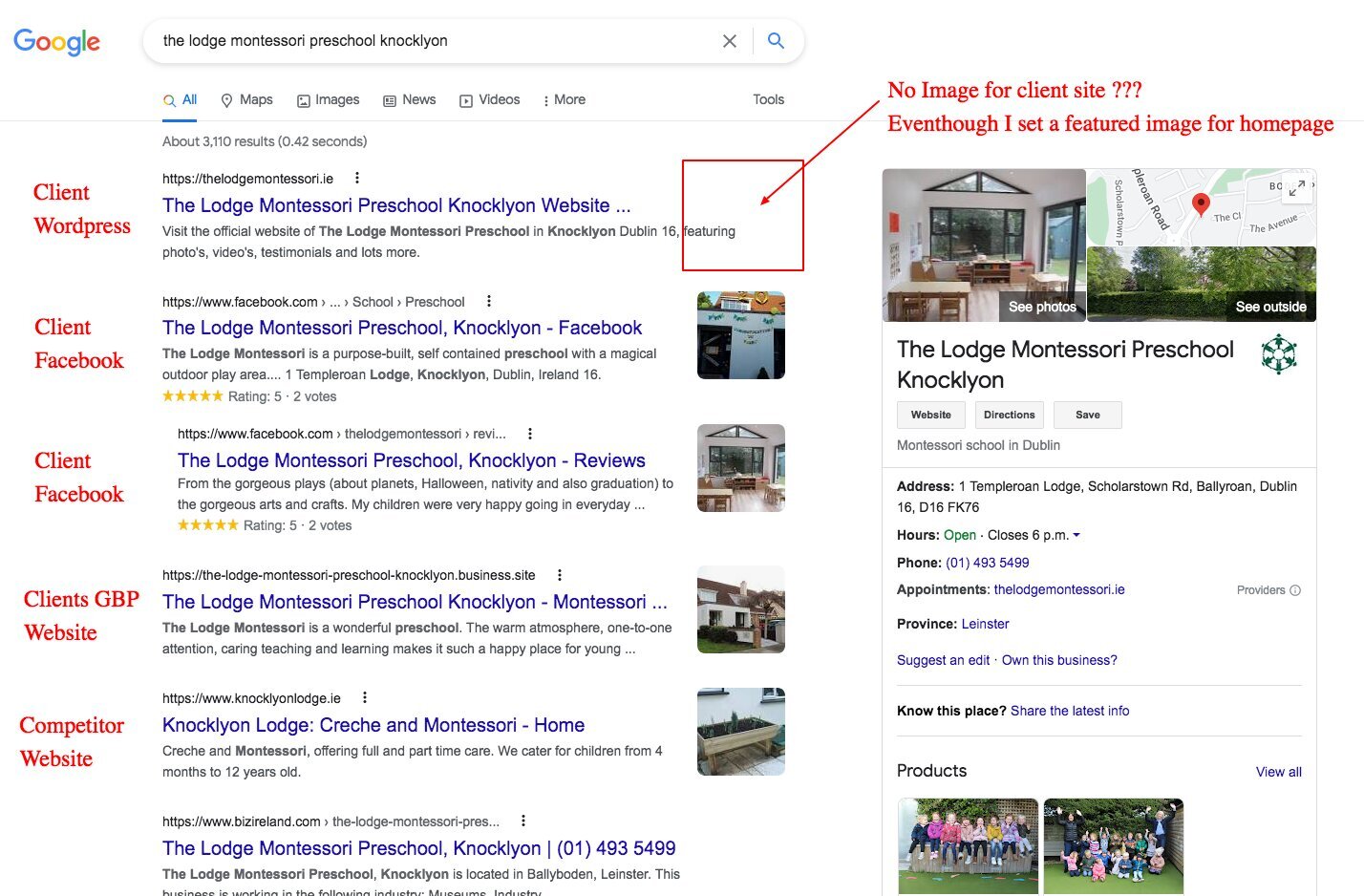Open options for thelodgemontessori.ie result
Screen dimensions: 1364x896
tap(357, 178)
